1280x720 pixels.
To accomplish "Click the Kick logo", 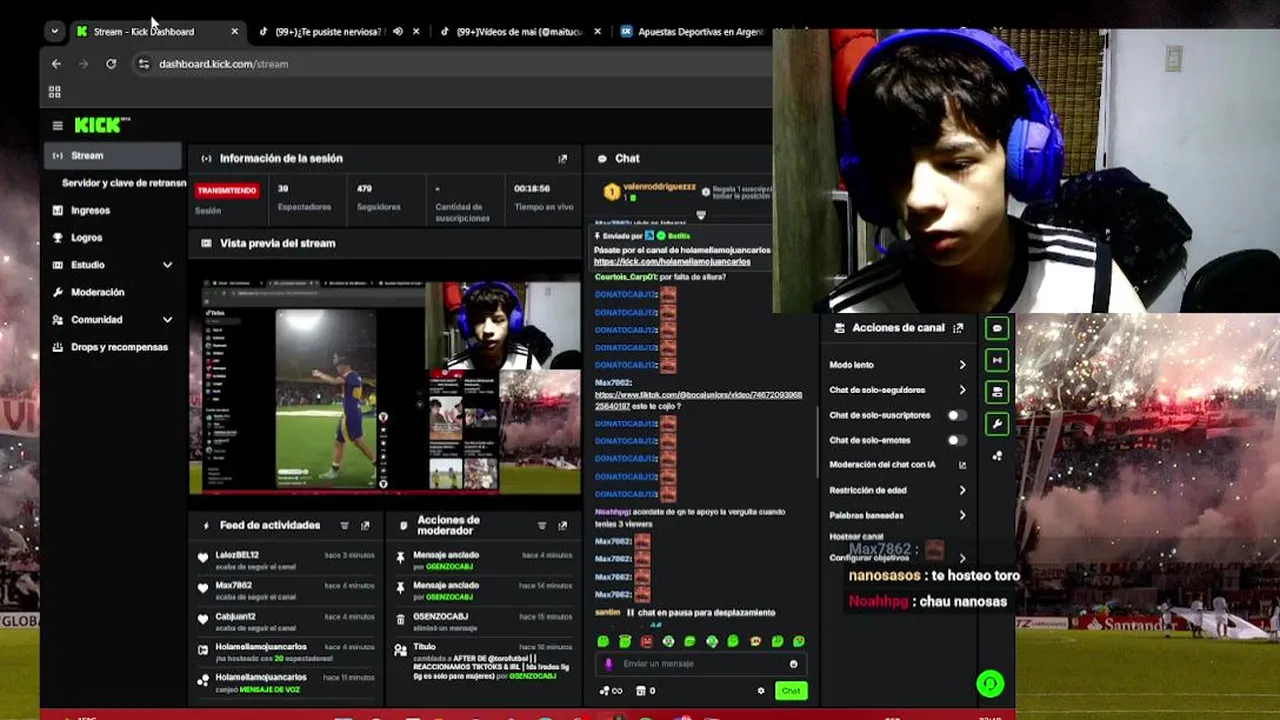I will point(102,125).
